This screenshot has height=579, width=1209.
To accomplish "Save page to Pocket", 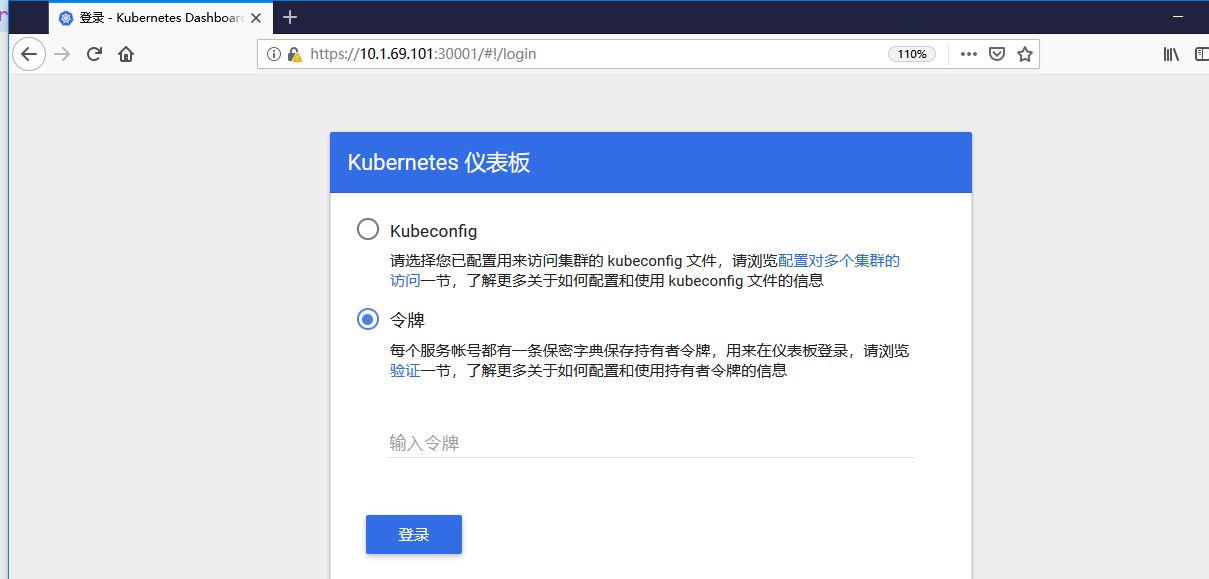I will tap(997, 54).
